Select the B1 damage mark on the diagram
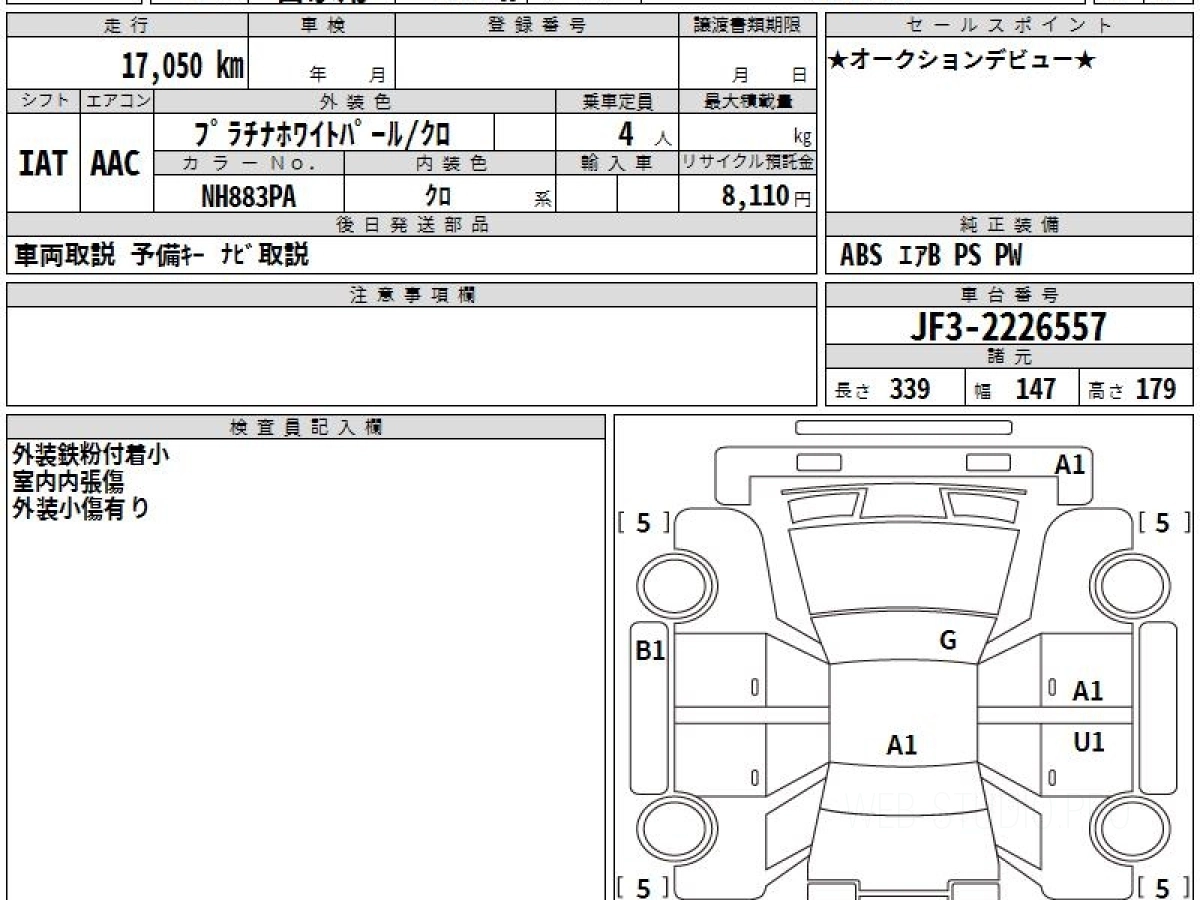1200x900 pixels. 651,651
